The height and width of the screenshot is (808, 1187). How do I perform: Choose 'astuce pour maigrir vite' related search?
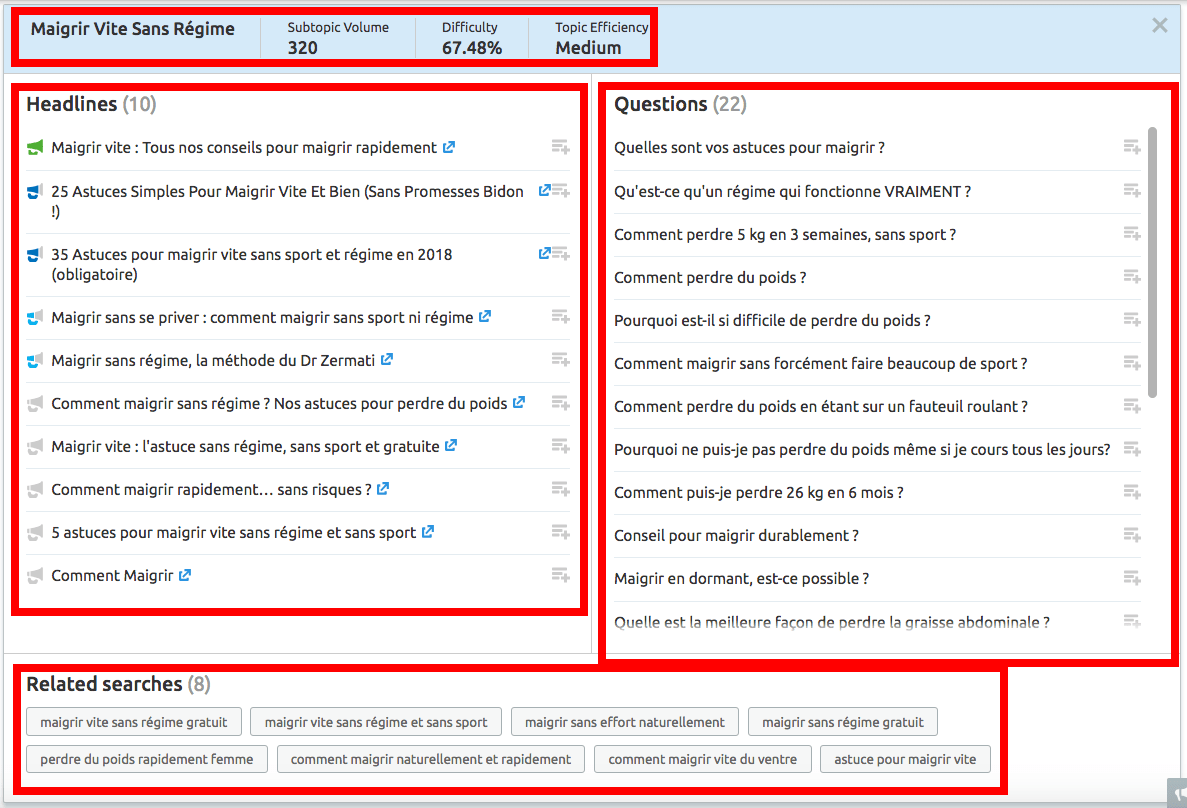click(x=905, y=759)
